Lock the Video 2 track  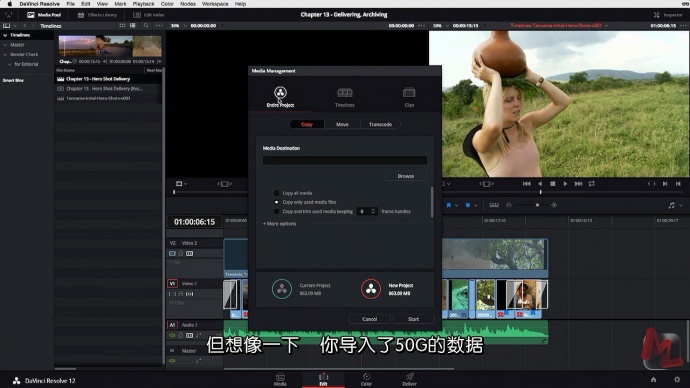tap(180, 253)
